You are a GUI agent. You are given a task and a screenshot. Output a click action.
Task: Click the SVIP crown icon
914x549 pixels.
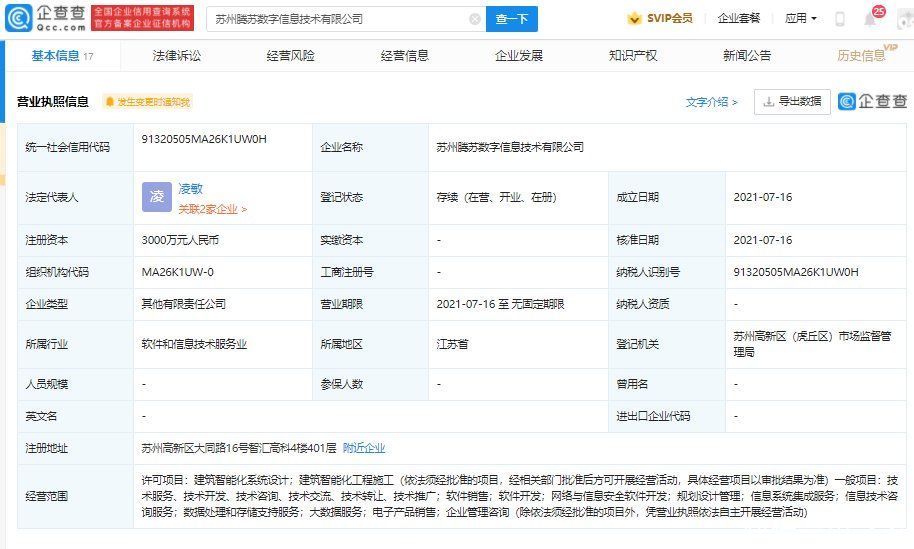634,19
